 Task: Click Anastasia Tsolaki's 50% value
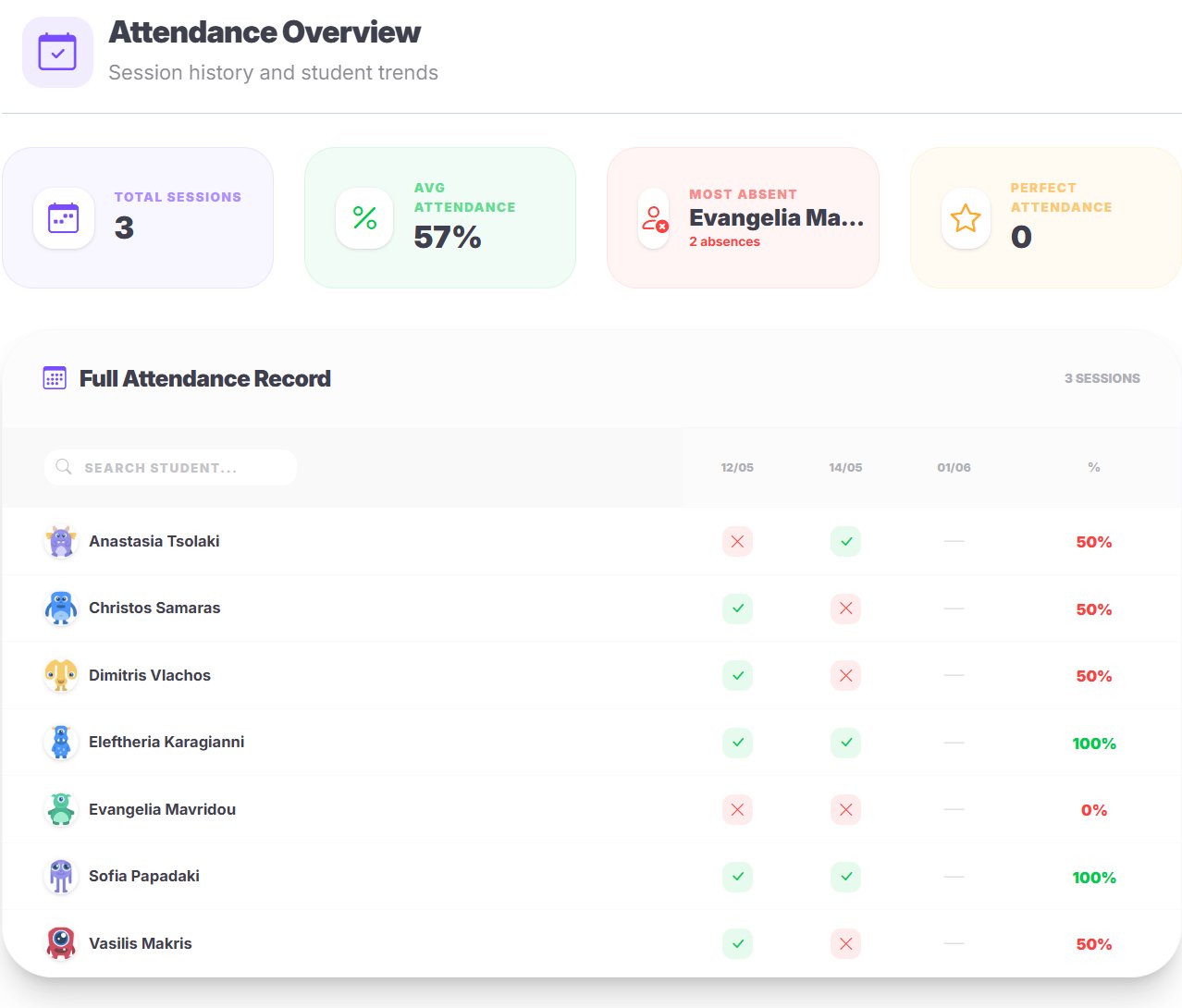point(1094,542)
